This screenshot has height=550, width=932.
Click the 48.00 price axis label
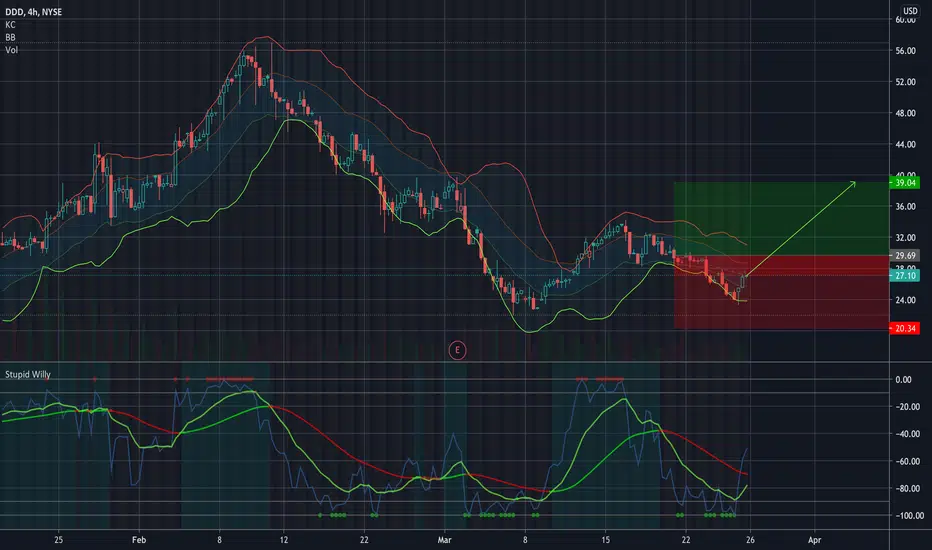tap(905, 113)
